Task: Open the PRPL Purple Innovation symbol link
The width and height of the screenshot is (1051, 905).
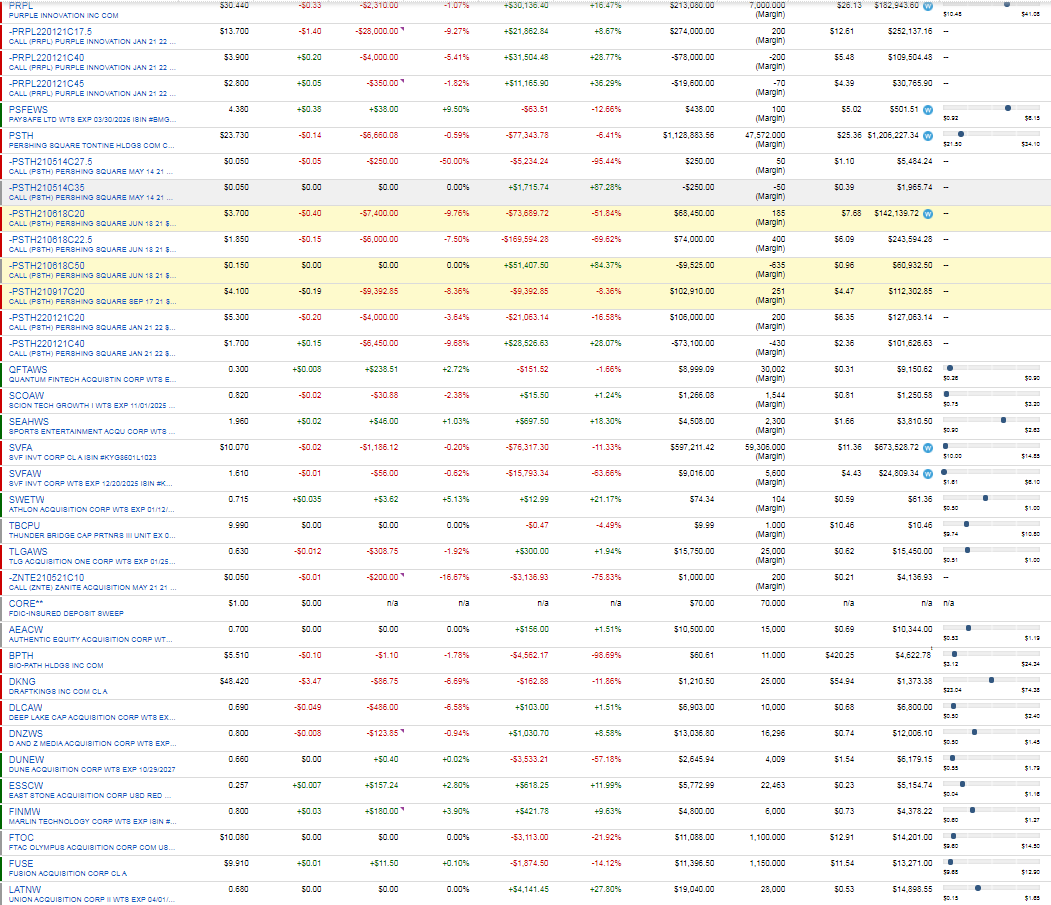Action: click(x=21, y=5)
